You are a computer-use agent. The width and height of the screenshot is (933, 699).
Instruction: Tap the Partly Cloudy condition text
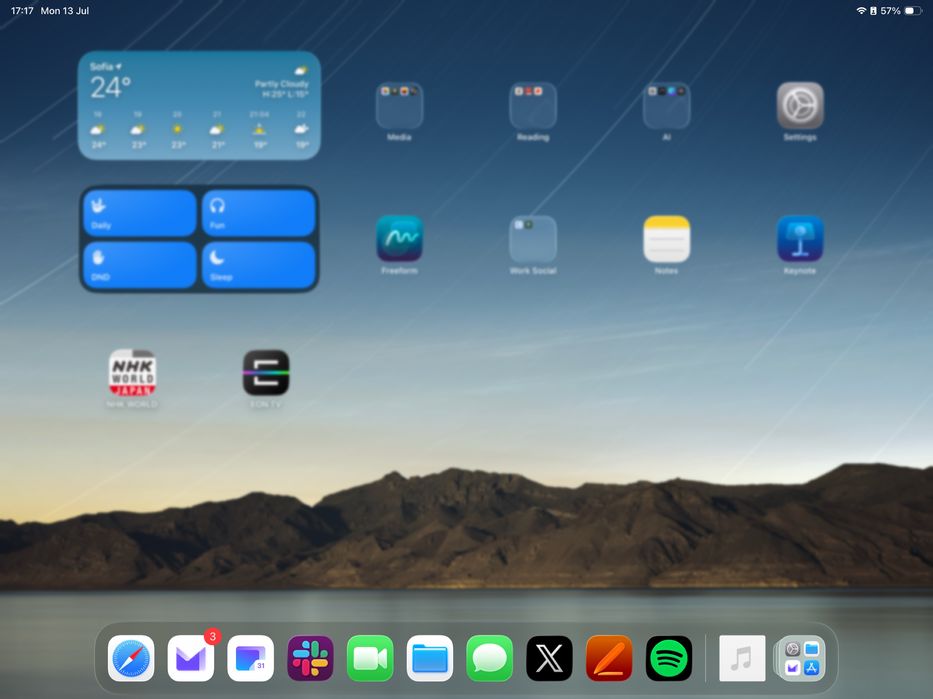click(281, 84)
